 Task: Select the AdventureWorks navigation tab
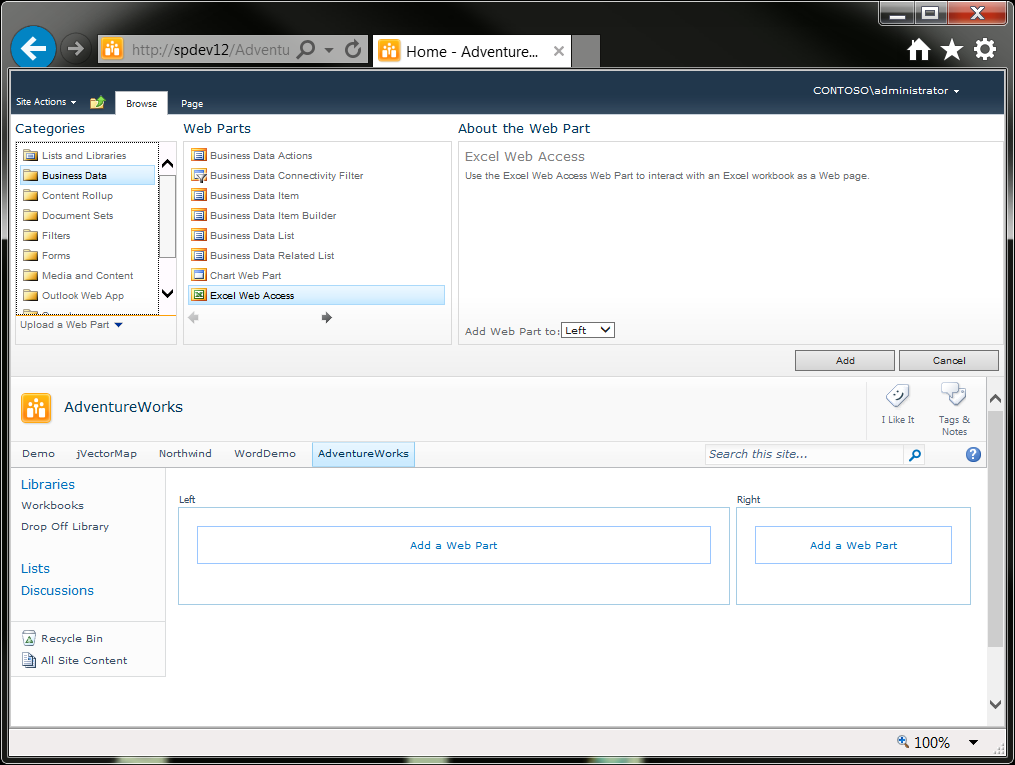pos(363,454)
